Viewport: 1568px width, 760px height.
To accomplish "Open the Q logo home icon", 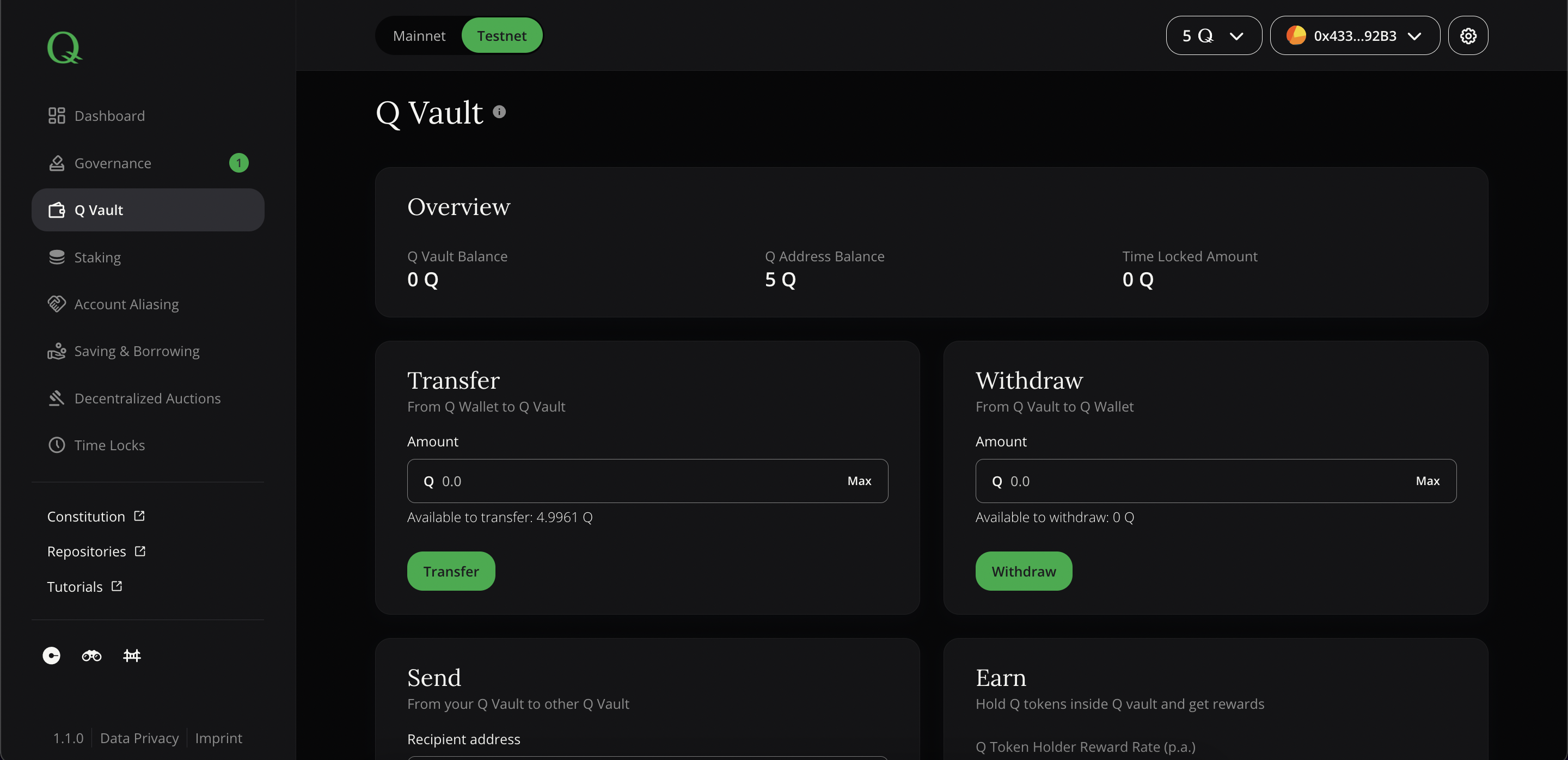I will 64,47.
